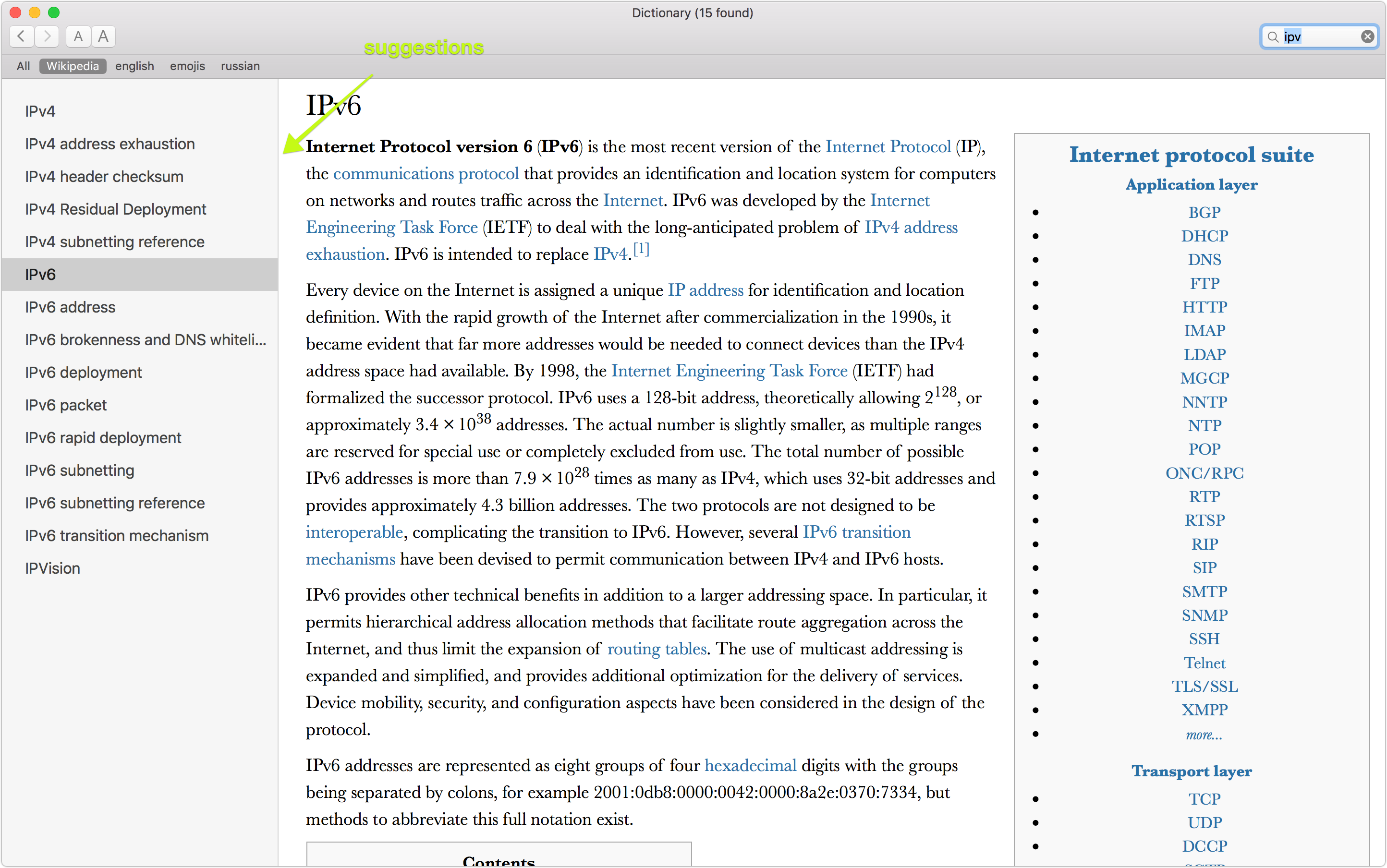Select the IPVision entry in sidebar
Screen dimensions: 1387x868
(x=52, y=568)
